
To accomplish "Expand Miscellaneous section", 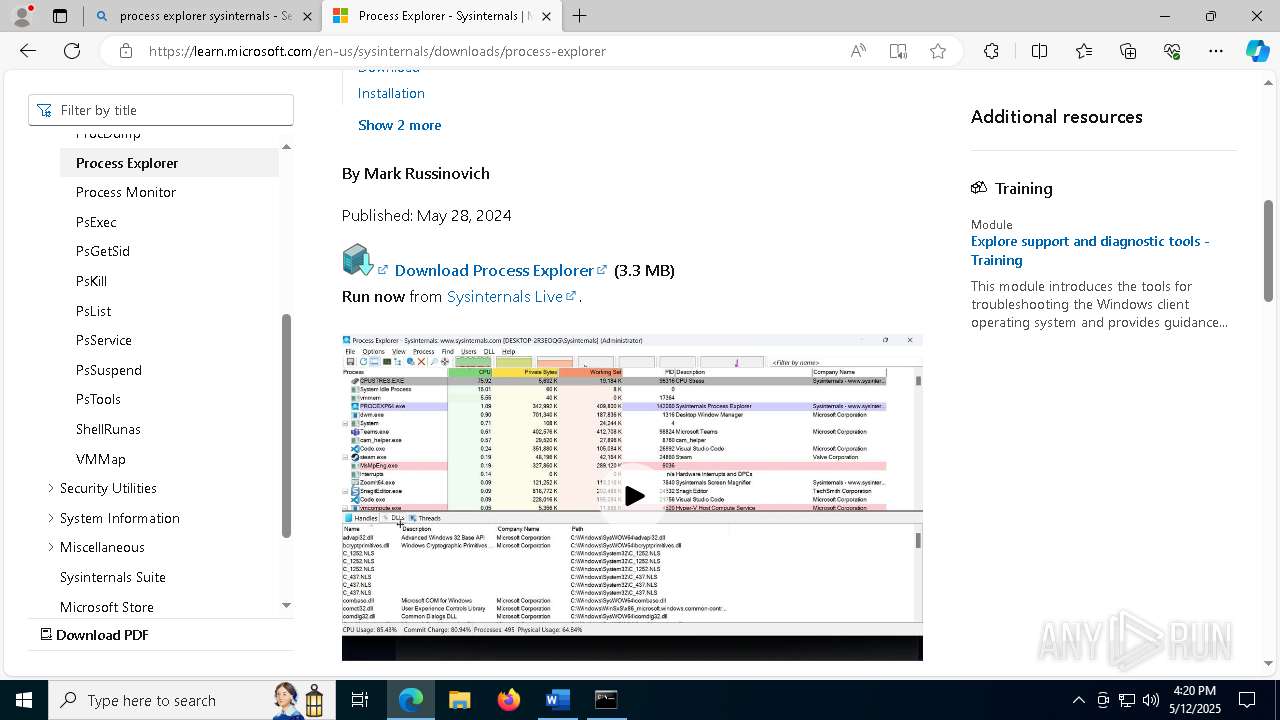I will pyautogui.click(x=51, y=547).
